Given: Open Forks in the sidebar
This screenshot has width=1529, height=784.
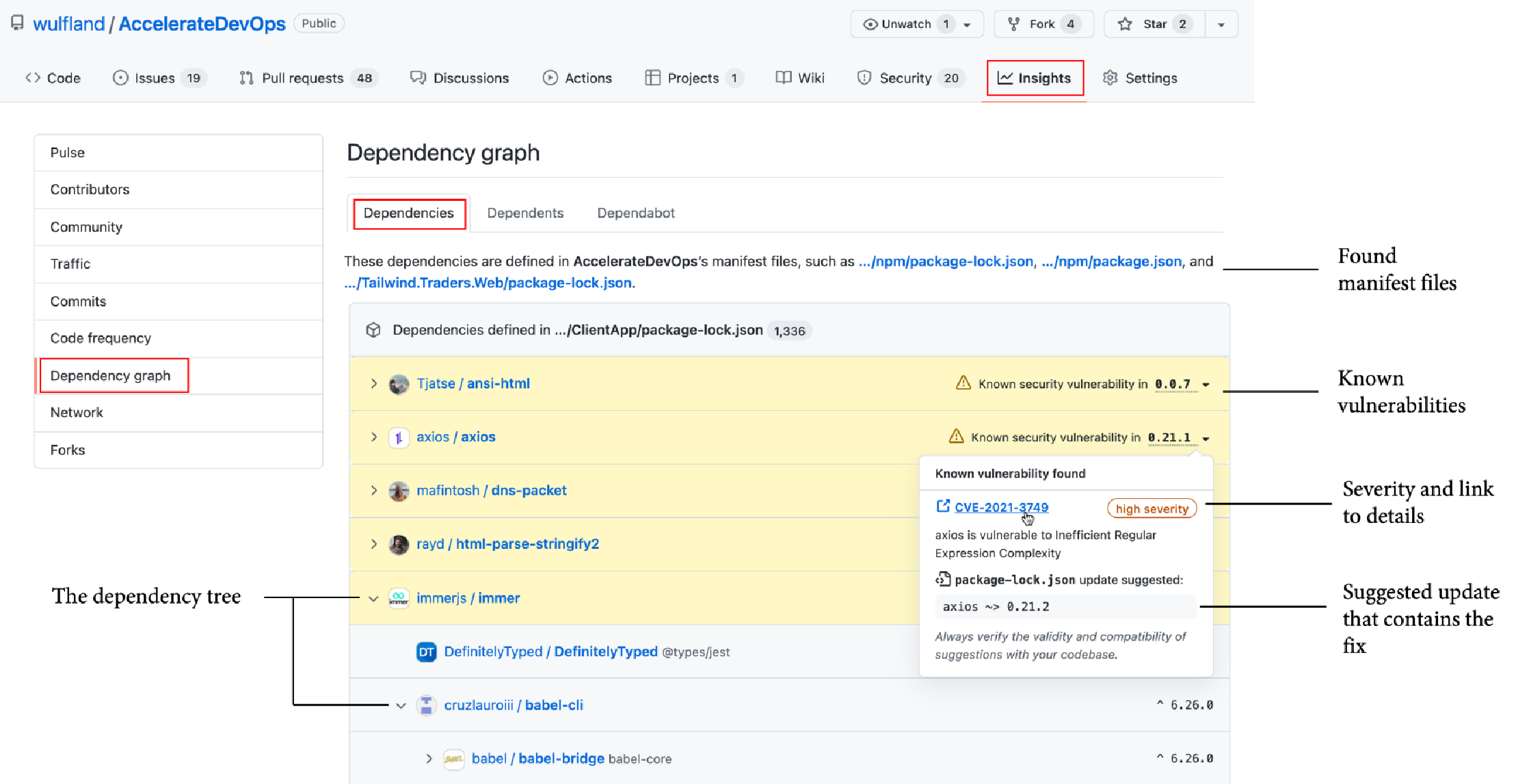Looking at the screenshot, I should (178, 450).
